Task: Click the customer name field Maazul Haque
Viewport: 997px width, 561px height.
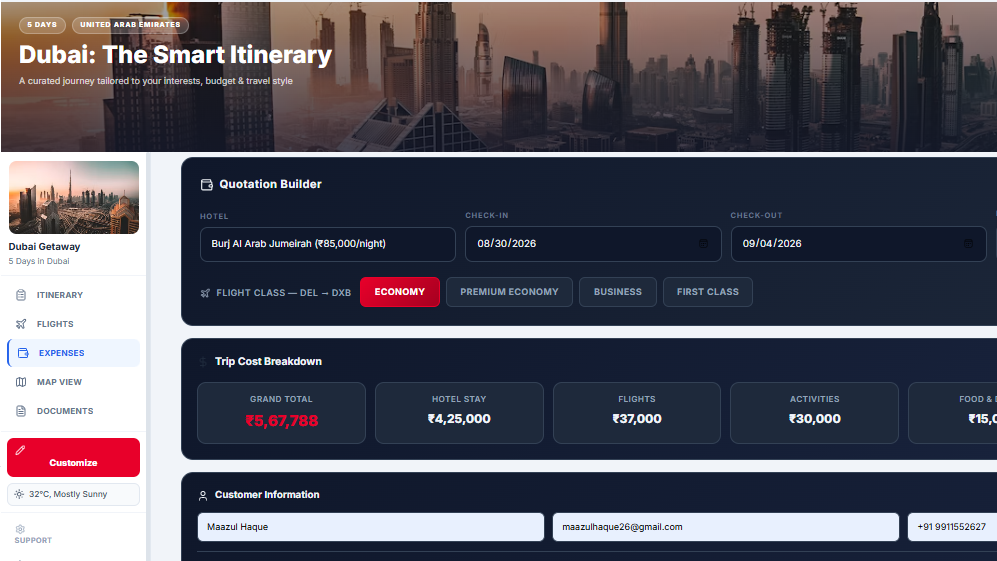Action: 371,527
